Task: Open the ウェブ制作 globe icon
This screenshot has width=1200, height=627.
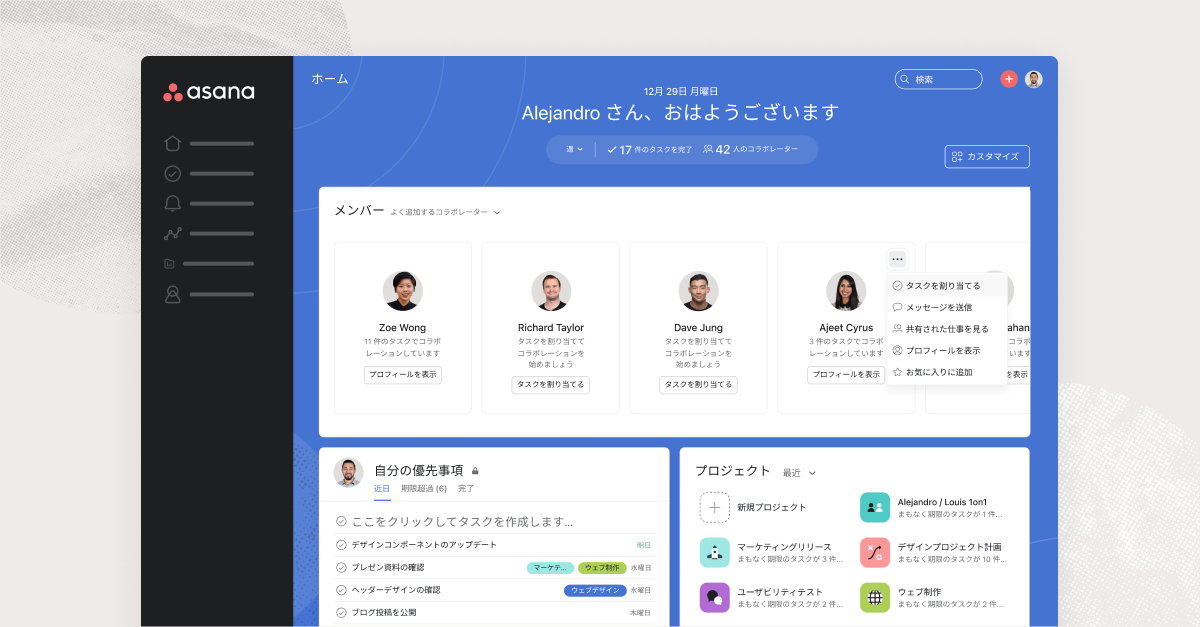Action: pos(875,598)
